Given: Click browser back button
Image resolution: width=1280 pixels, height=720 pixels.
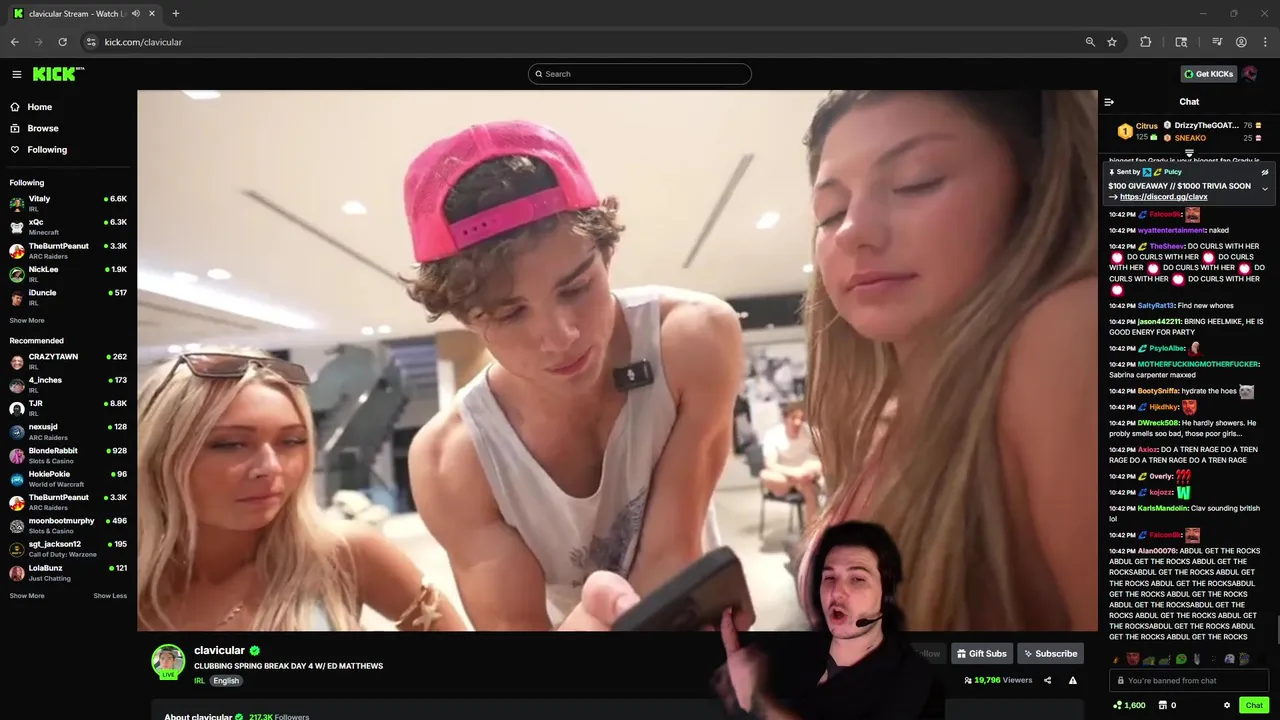Looking at the screenshot, I should tap(14, 42).
